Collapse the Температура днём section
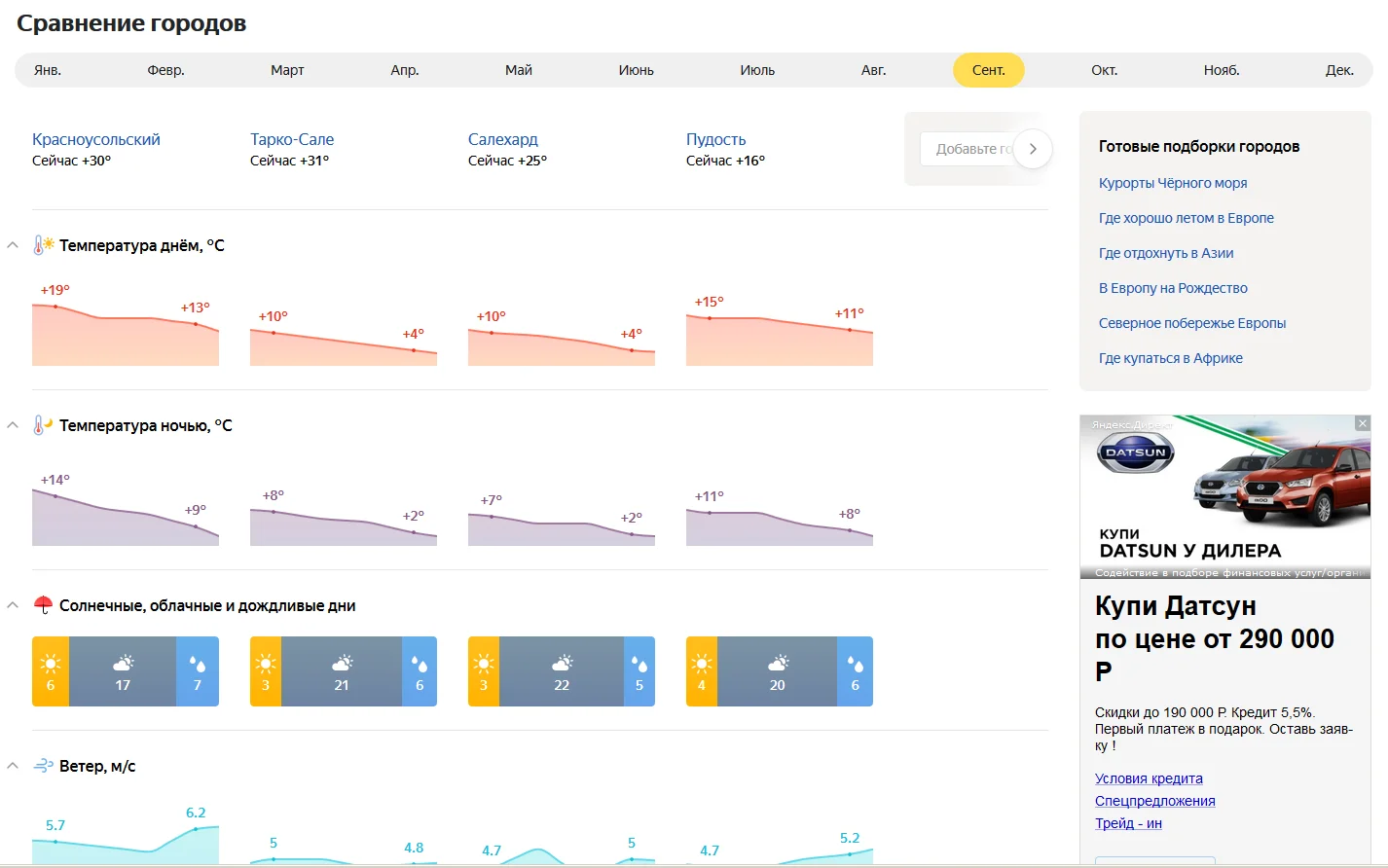Image resolution: width=1388 pixels, height=868 pixels. [x=13, y=245]
